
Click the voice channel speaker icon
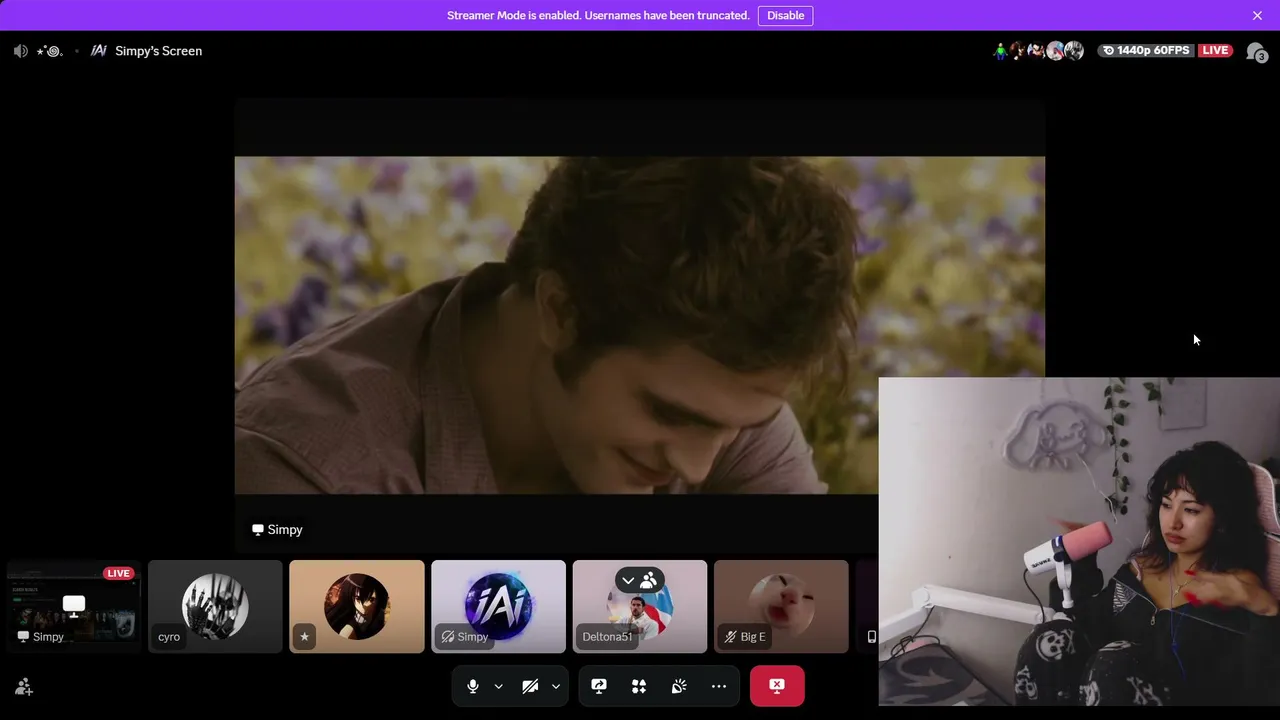coord(21,51)
